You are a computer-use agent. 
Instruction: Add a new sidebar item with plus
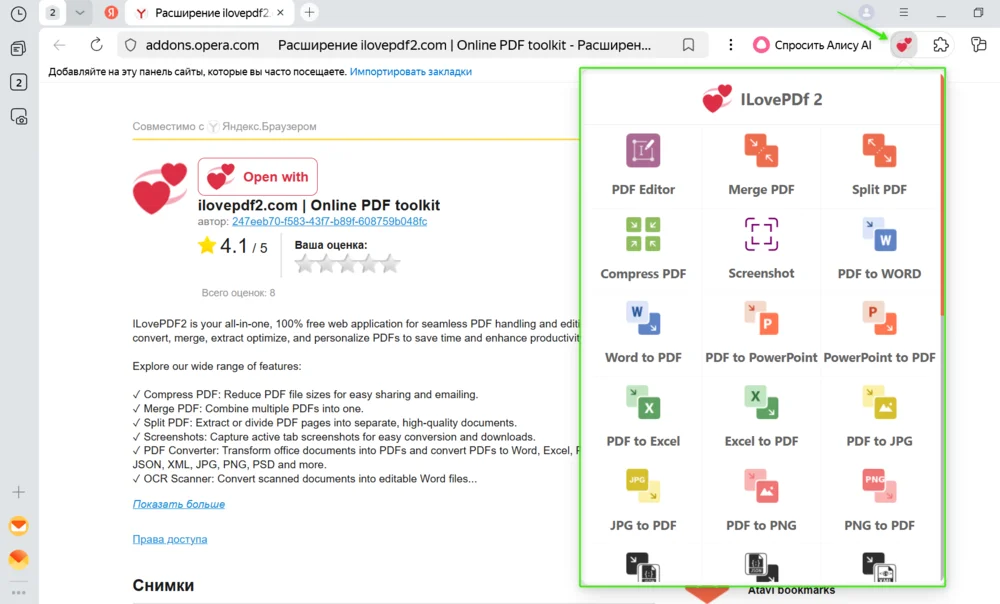[18, 492]
